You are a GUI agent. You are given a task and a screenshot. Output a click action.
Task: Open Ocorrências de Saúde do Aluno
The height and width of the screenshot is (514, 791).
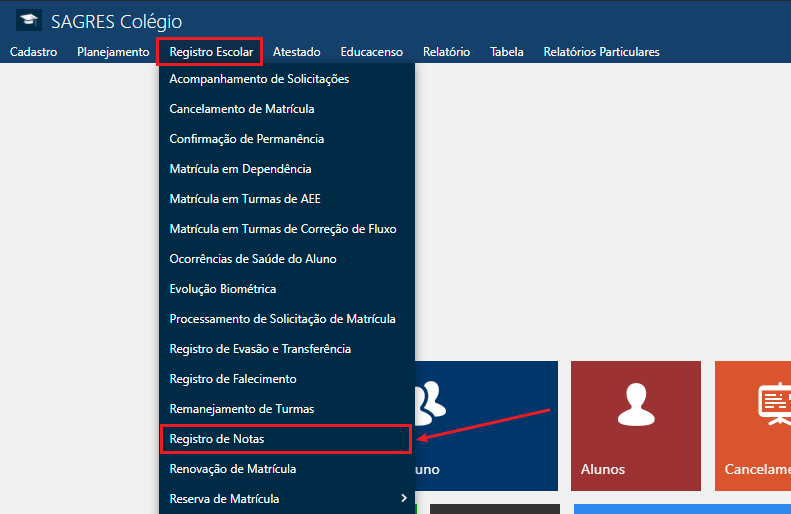253,259
